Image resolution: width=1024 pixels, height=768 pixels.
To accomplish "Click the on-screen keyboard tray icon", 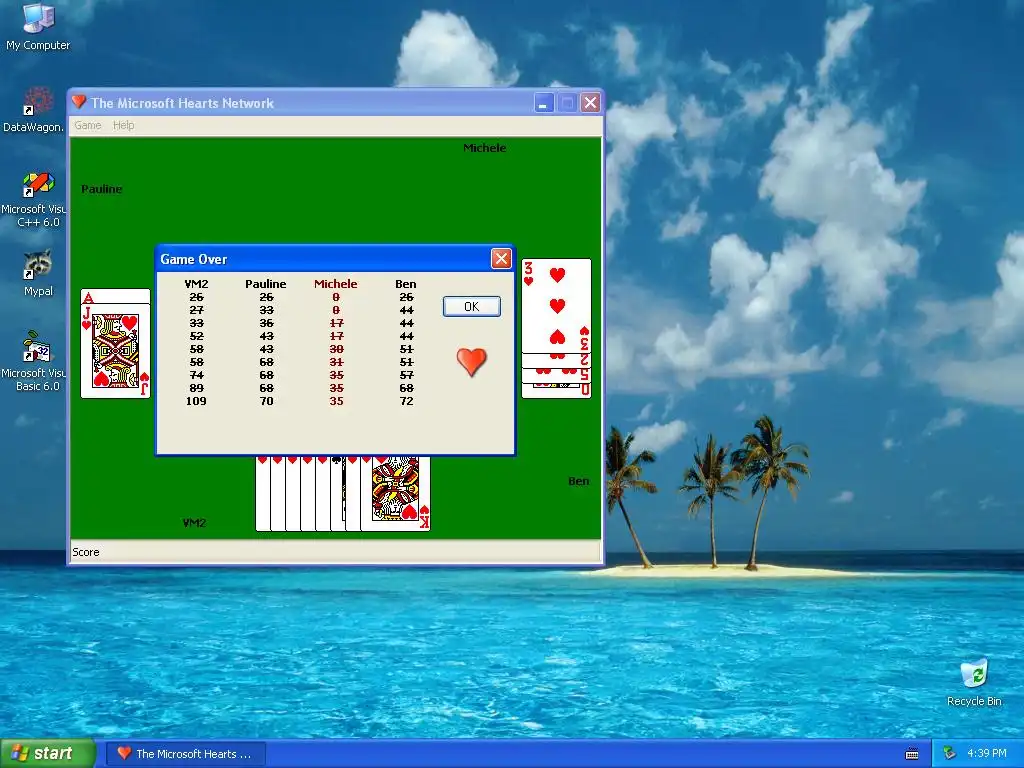I will click(x=912, y=754).
